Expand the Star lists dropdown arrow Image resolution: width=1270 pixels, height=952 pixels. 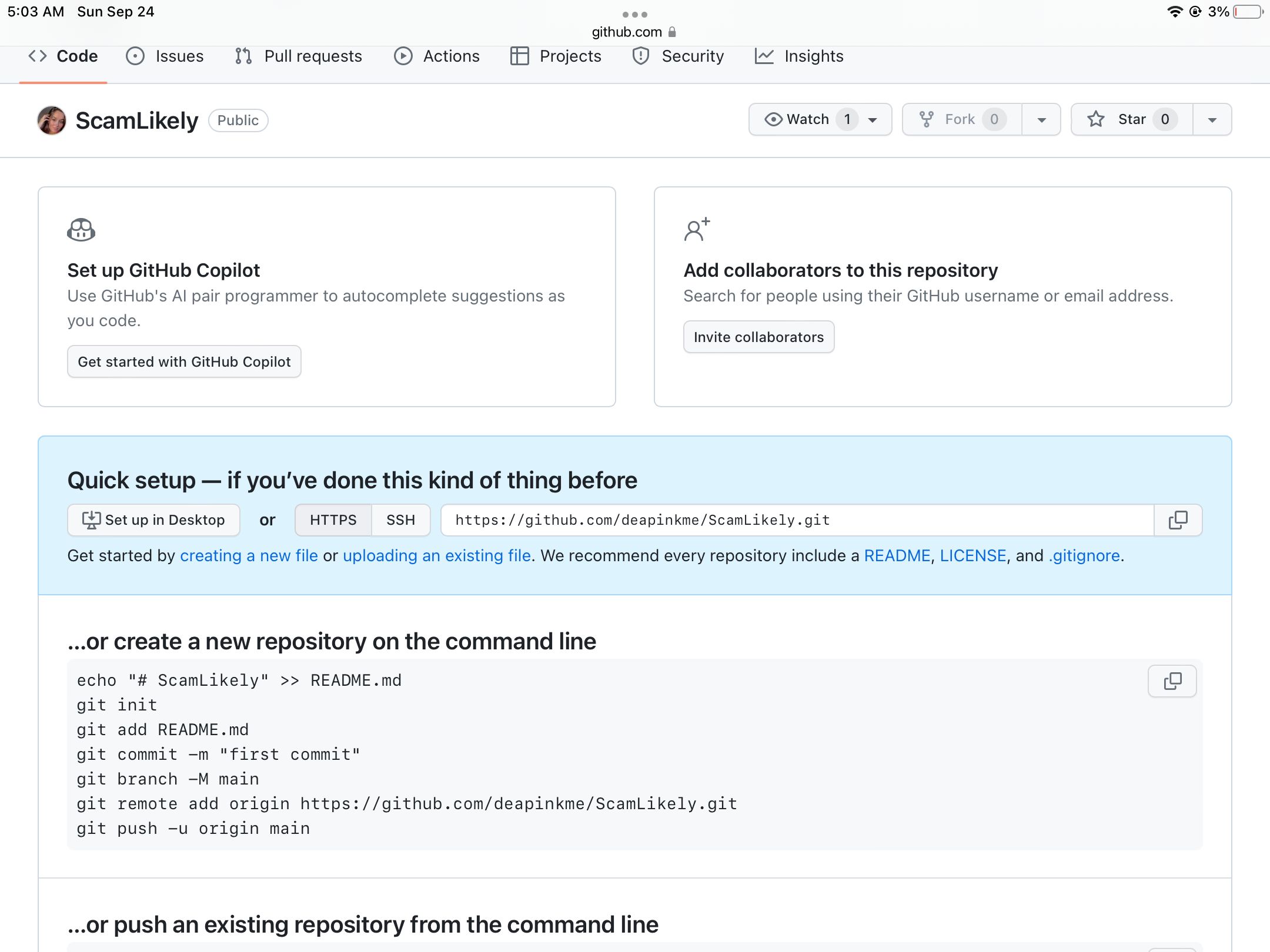click(x=1212, y=119)
